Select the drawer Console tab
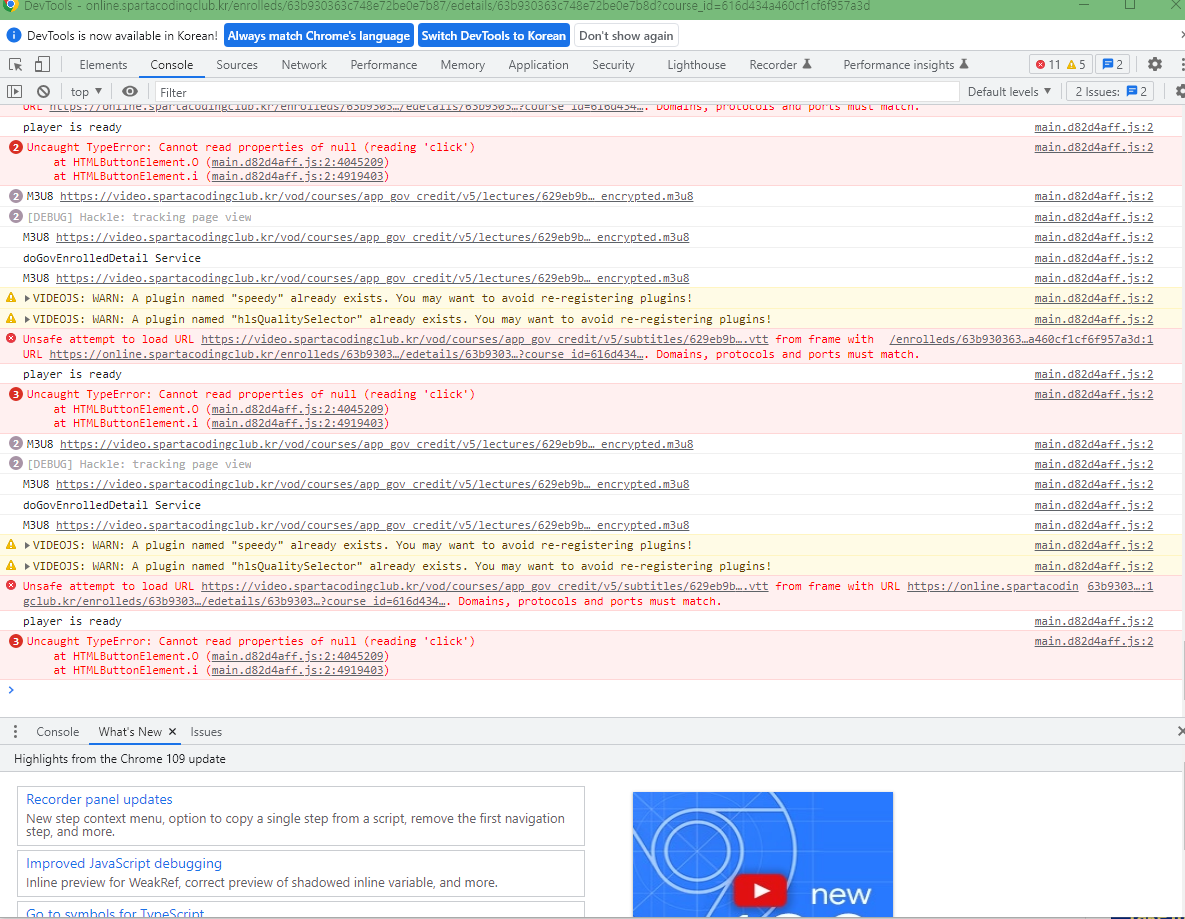1185x919 pixels. click(57, 732)
